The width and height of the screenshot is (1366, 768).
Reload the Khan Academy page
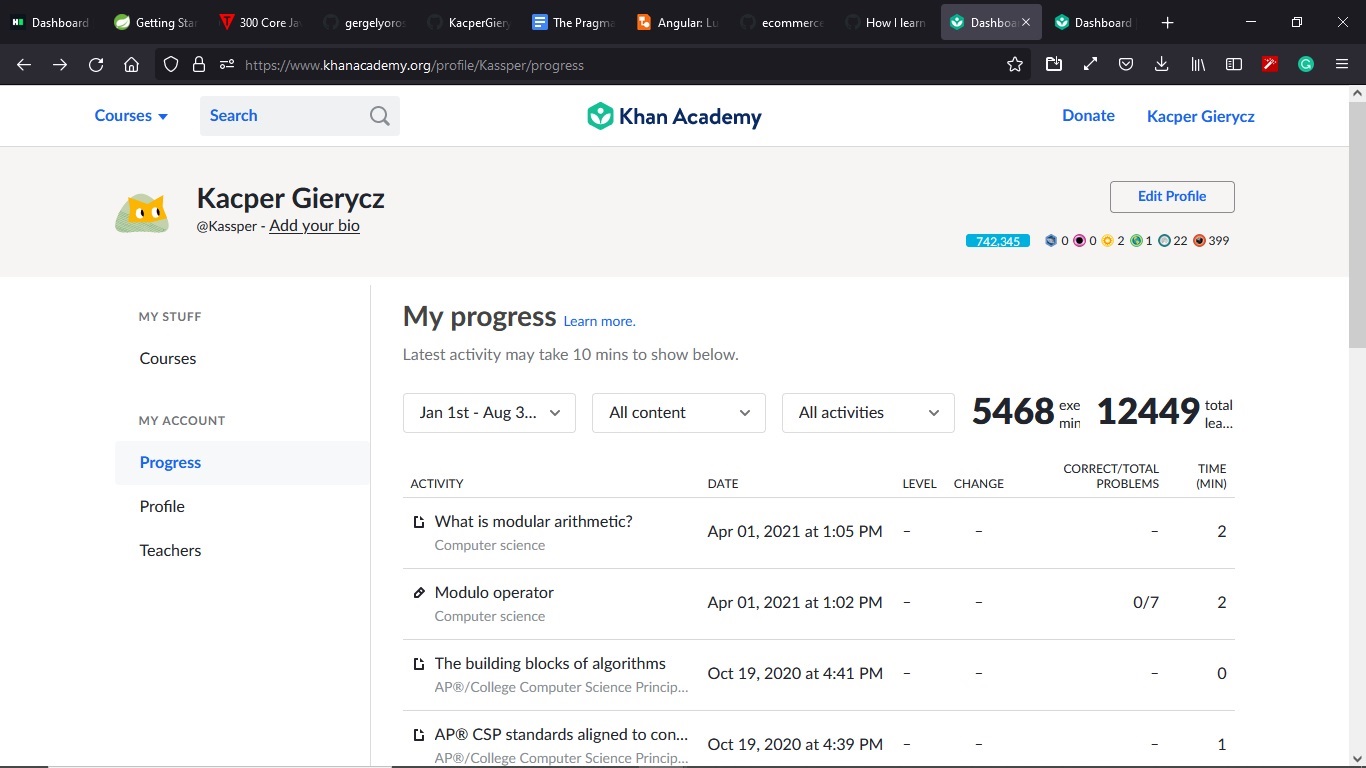(x=96, y=65)
